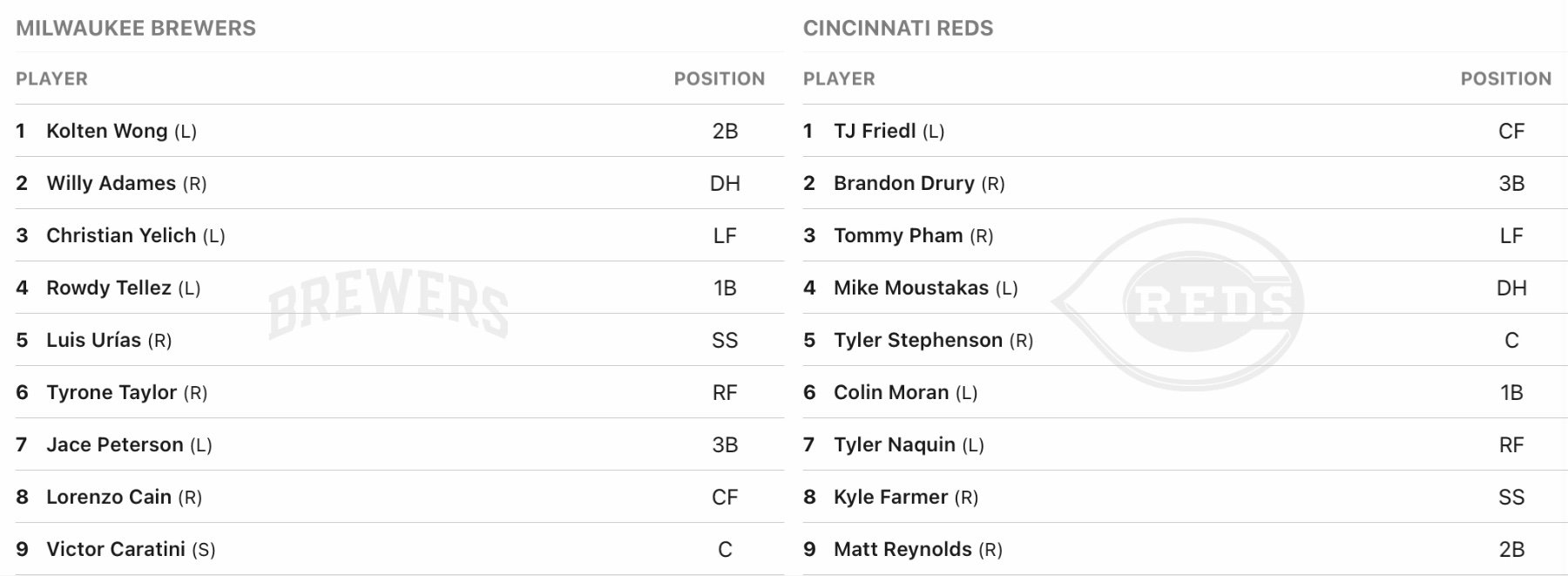Click Brandon Drury in Reds lineup
The image size is (1568, 576).
(x=903, y=183)
